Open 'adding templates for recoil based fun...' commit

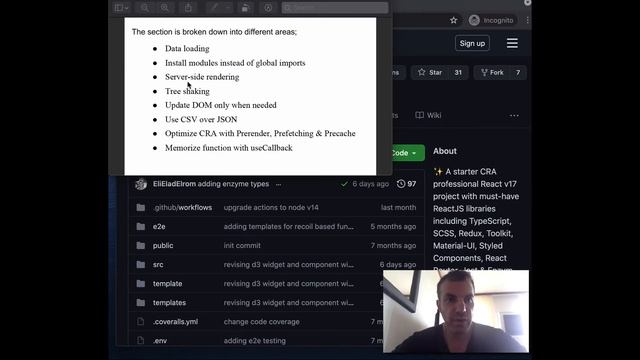coord(289,227)
